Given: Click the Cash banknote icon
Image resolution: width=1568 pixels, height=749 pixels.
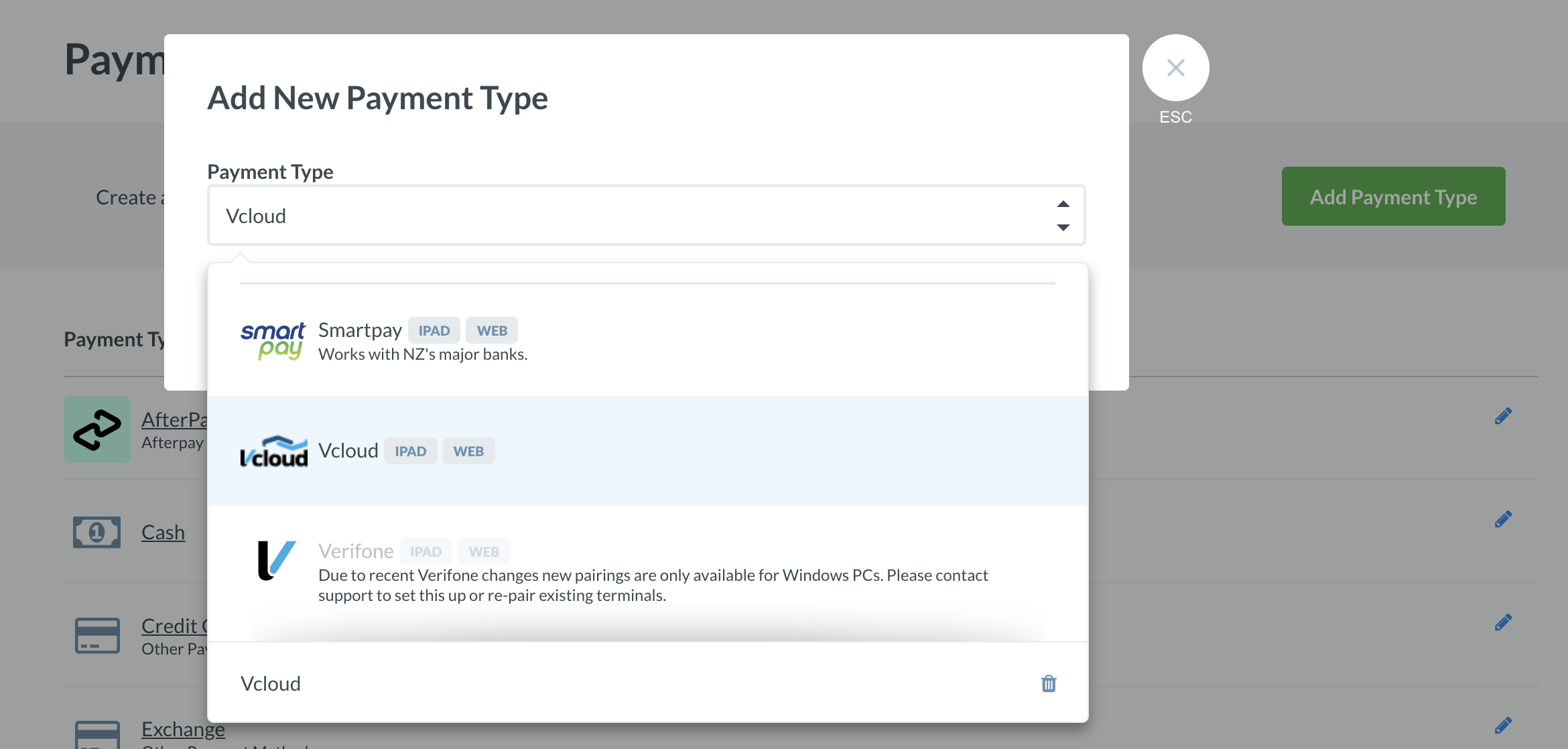Looking at the screenshot, I should click(97, 533).
